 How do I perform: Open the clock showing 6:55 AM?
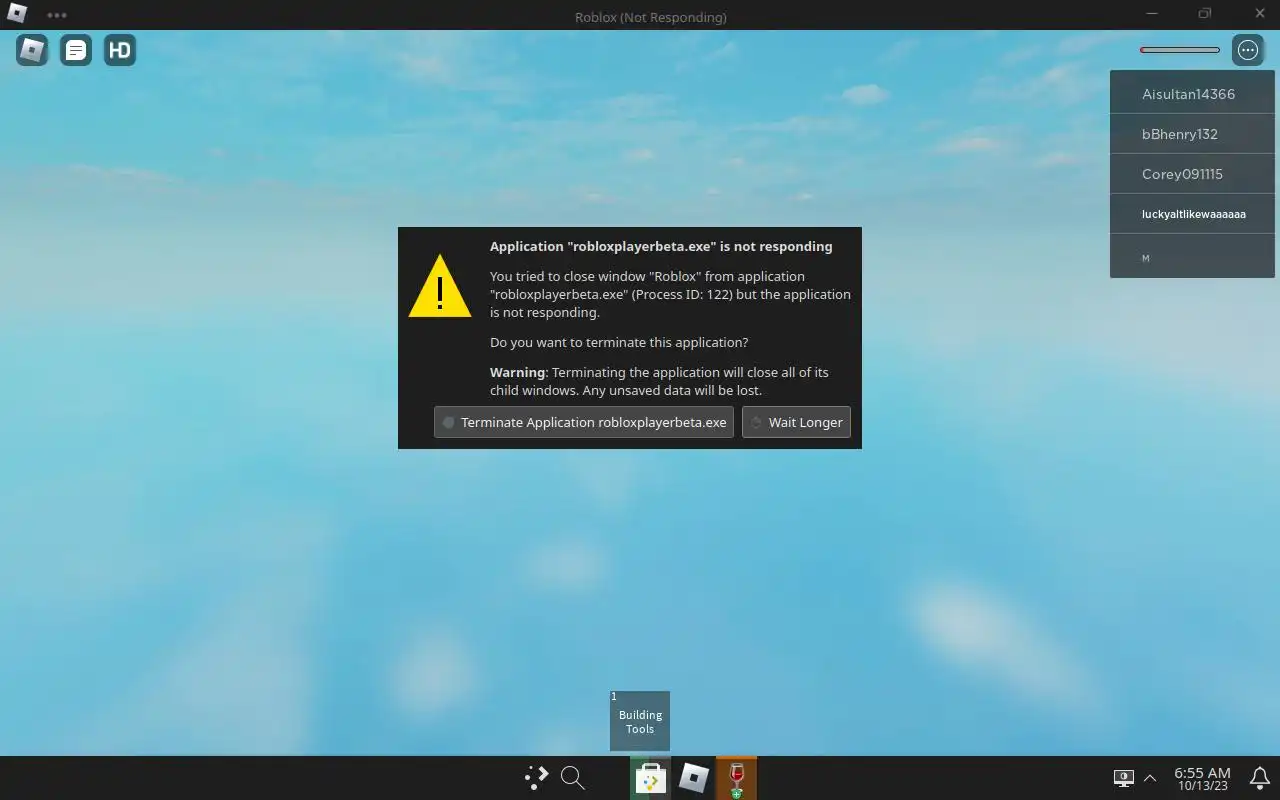(x=1202, y=779)
